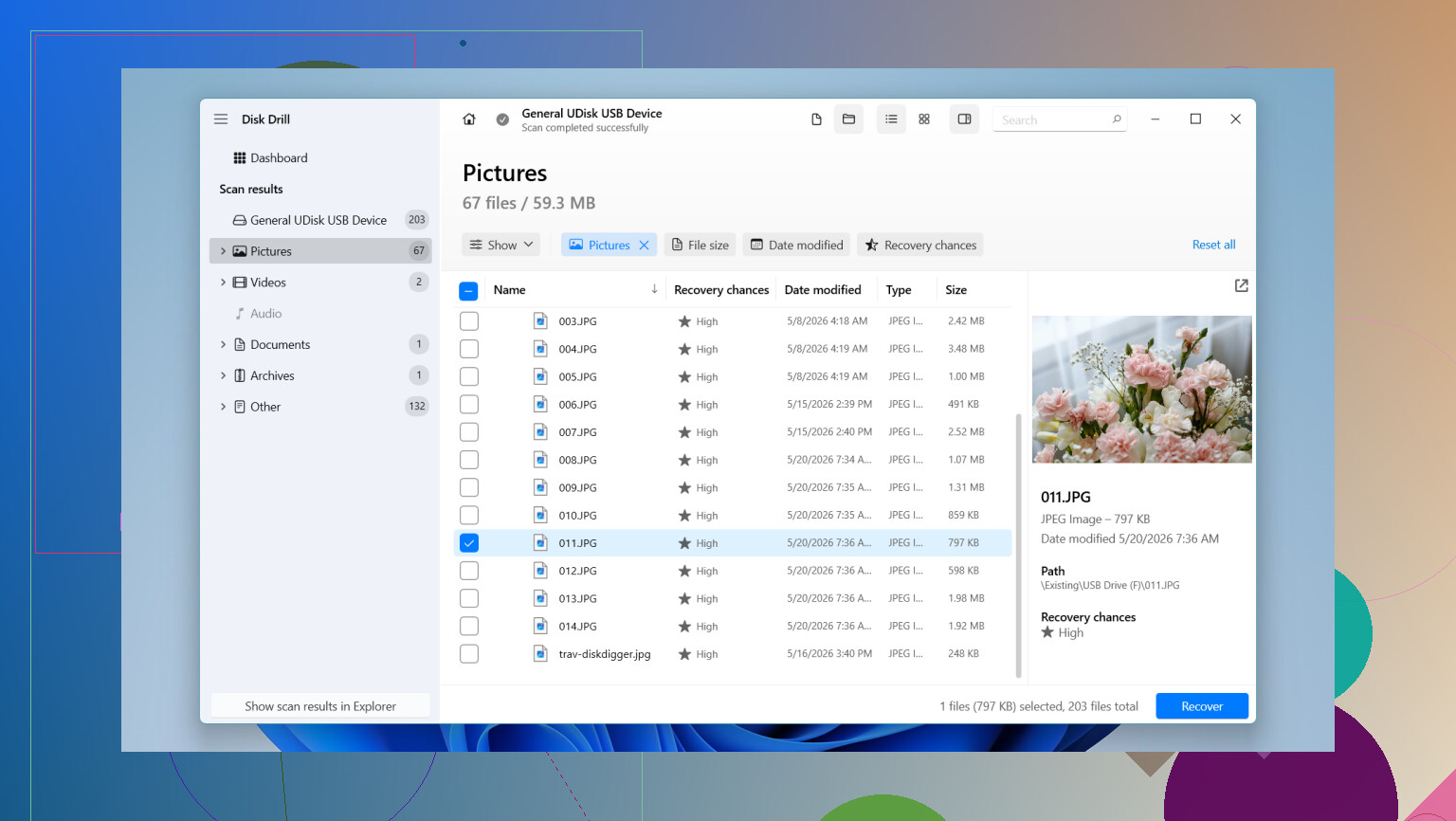The height and width of the screenshot is (821, 1456).
Task: Click the file icon of 003.JPG
Action: 540,321
